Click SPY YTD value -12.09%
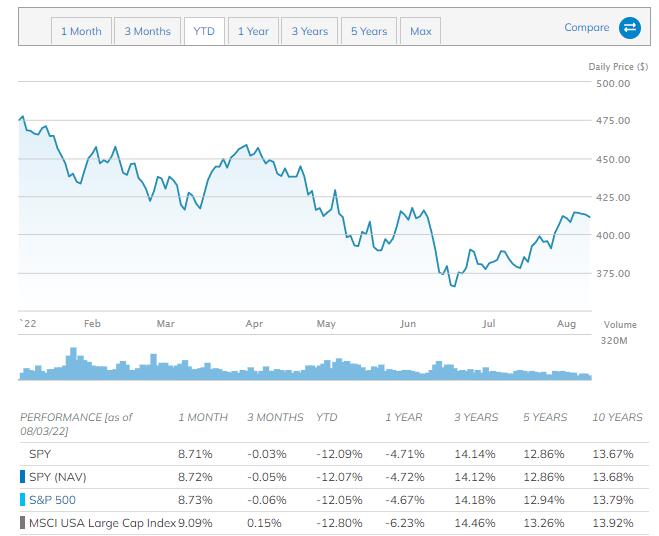Image resolution: width=659 pixels, height=536 pixels. click(x=339, y=454)
